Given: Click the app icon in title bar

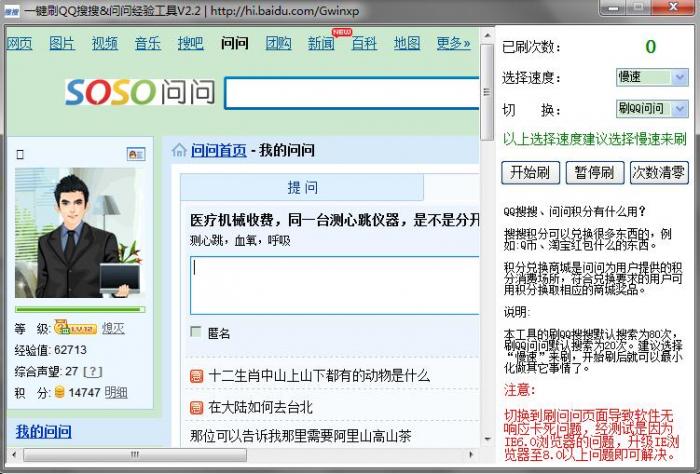Looking at the screenshot, I should pos(12,11).
